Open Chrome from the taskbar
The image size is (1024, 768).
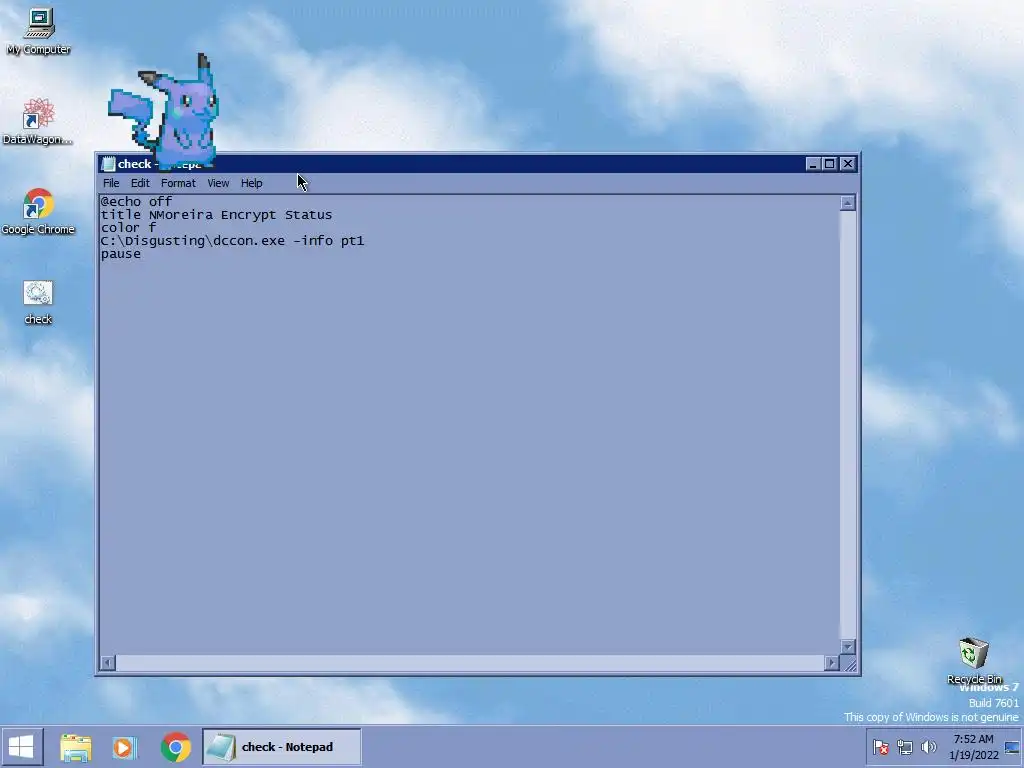pyautogui.click(x=176, y=747)
